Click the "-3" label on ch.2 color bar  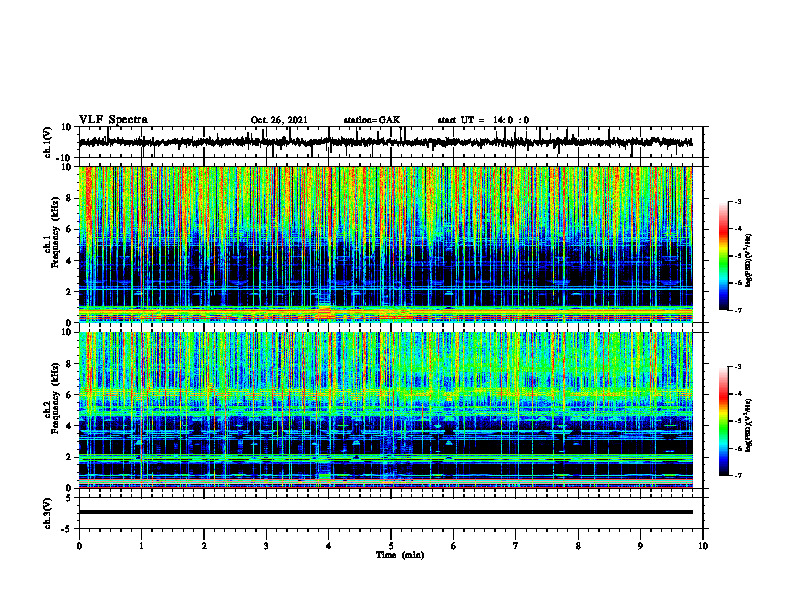(x=738, y=367)
